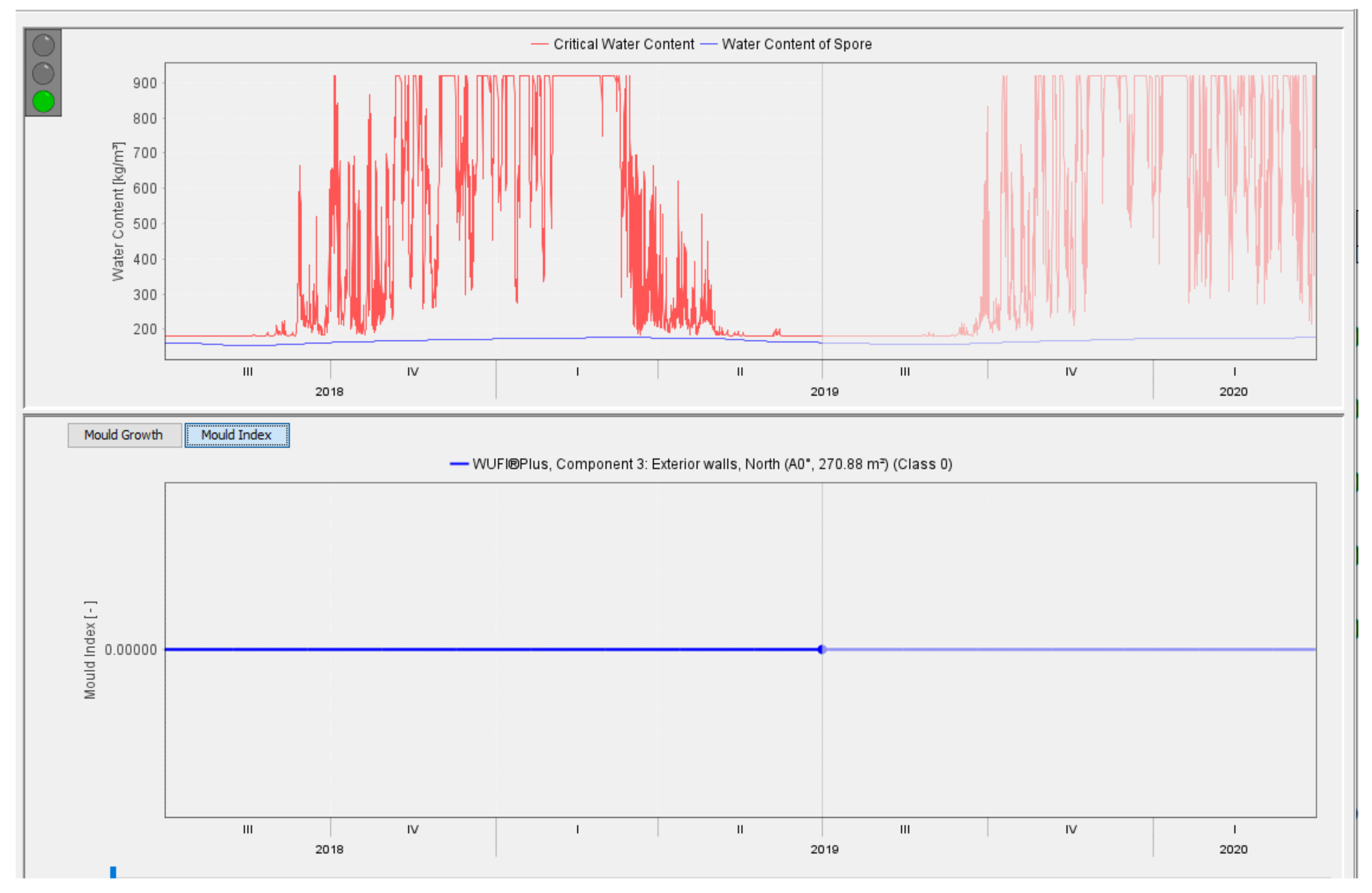The image size is (1372, 893).
Task: Click the blue Water Content of Spore legend line
Action: click(708, 44)
